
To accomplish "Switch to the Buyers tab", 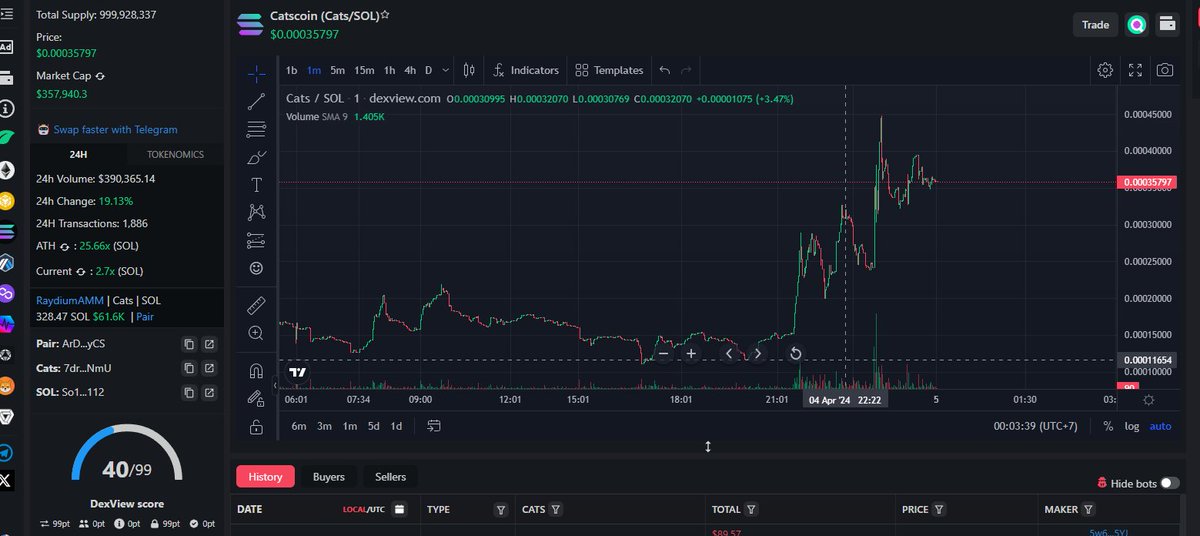I will pos(328,477).
